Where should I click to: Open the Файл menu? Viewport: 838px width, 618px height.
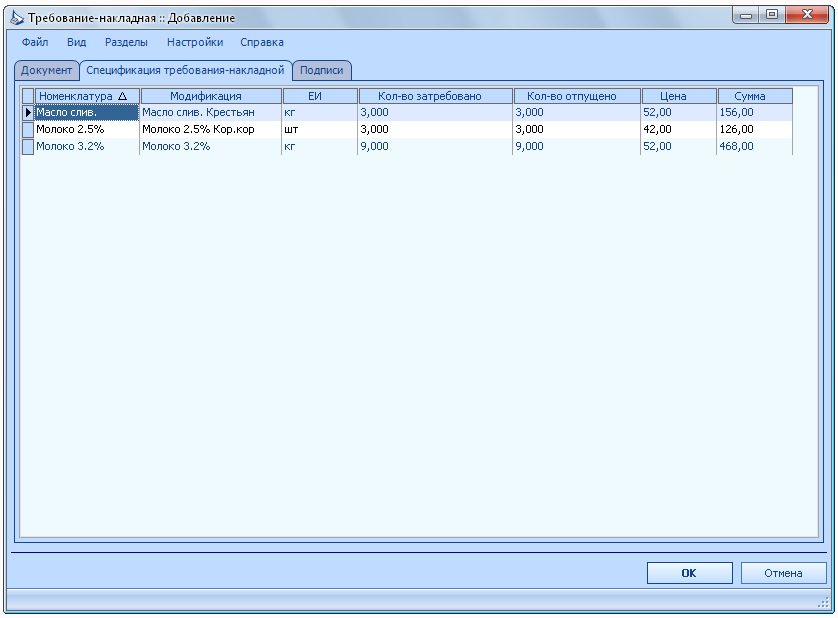point(35,42)
